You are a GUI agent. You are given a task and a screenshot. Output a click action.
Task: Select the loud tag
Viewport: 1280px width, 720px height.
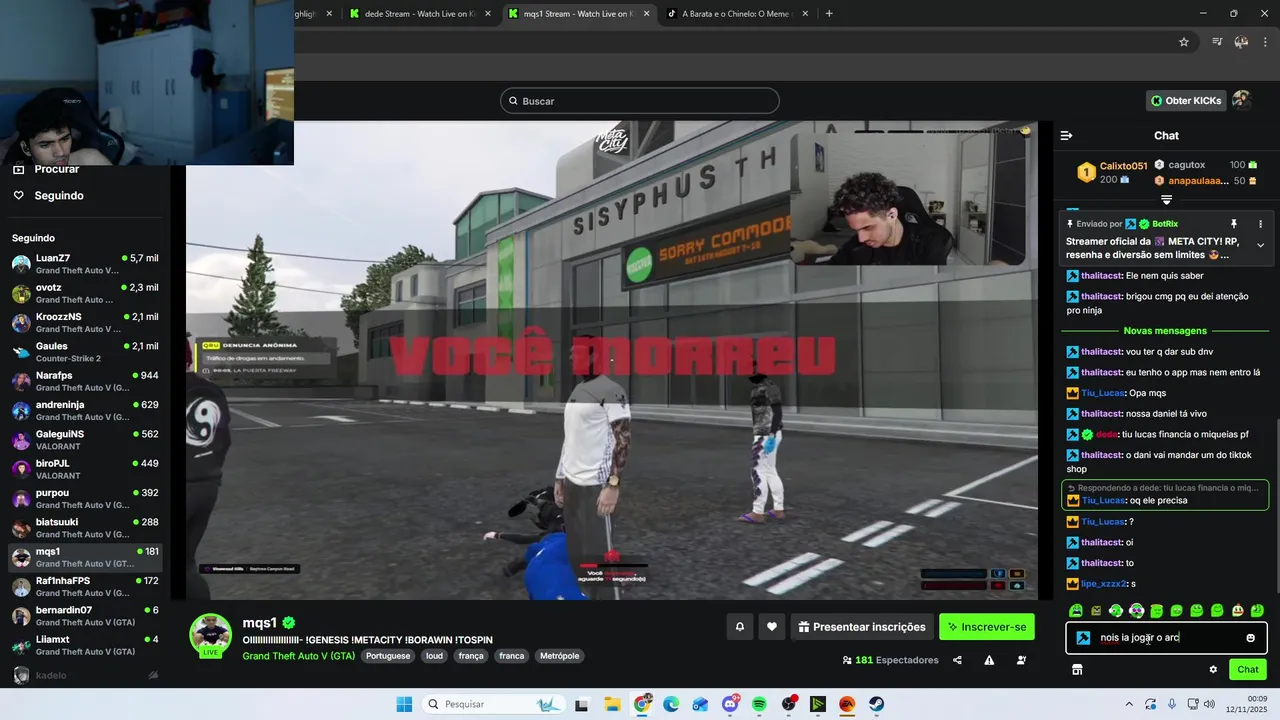pyautogui.click(x=434, y=656)
